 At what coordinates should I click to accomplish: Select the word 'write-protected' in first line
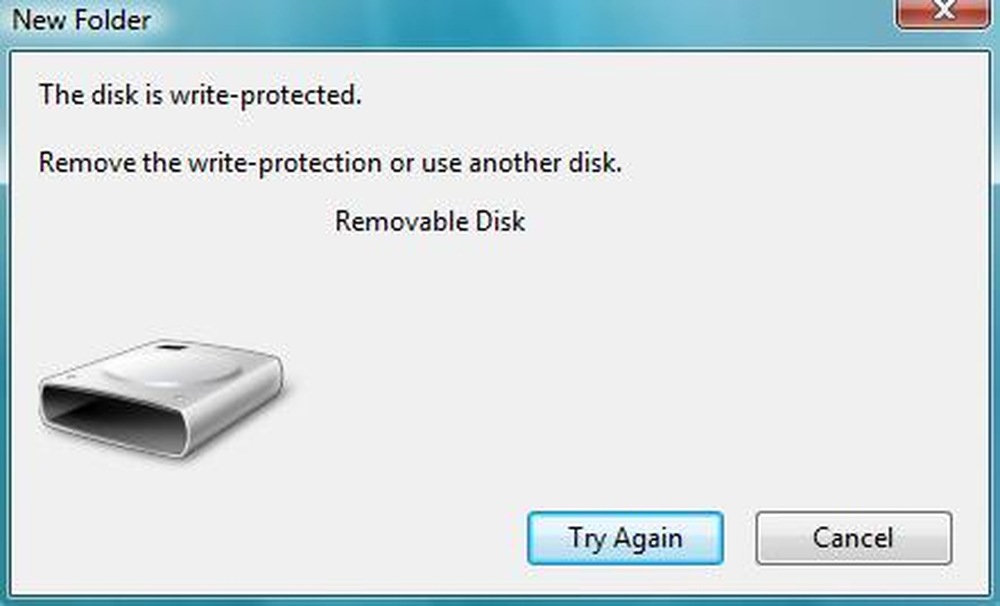coord(265,95)
